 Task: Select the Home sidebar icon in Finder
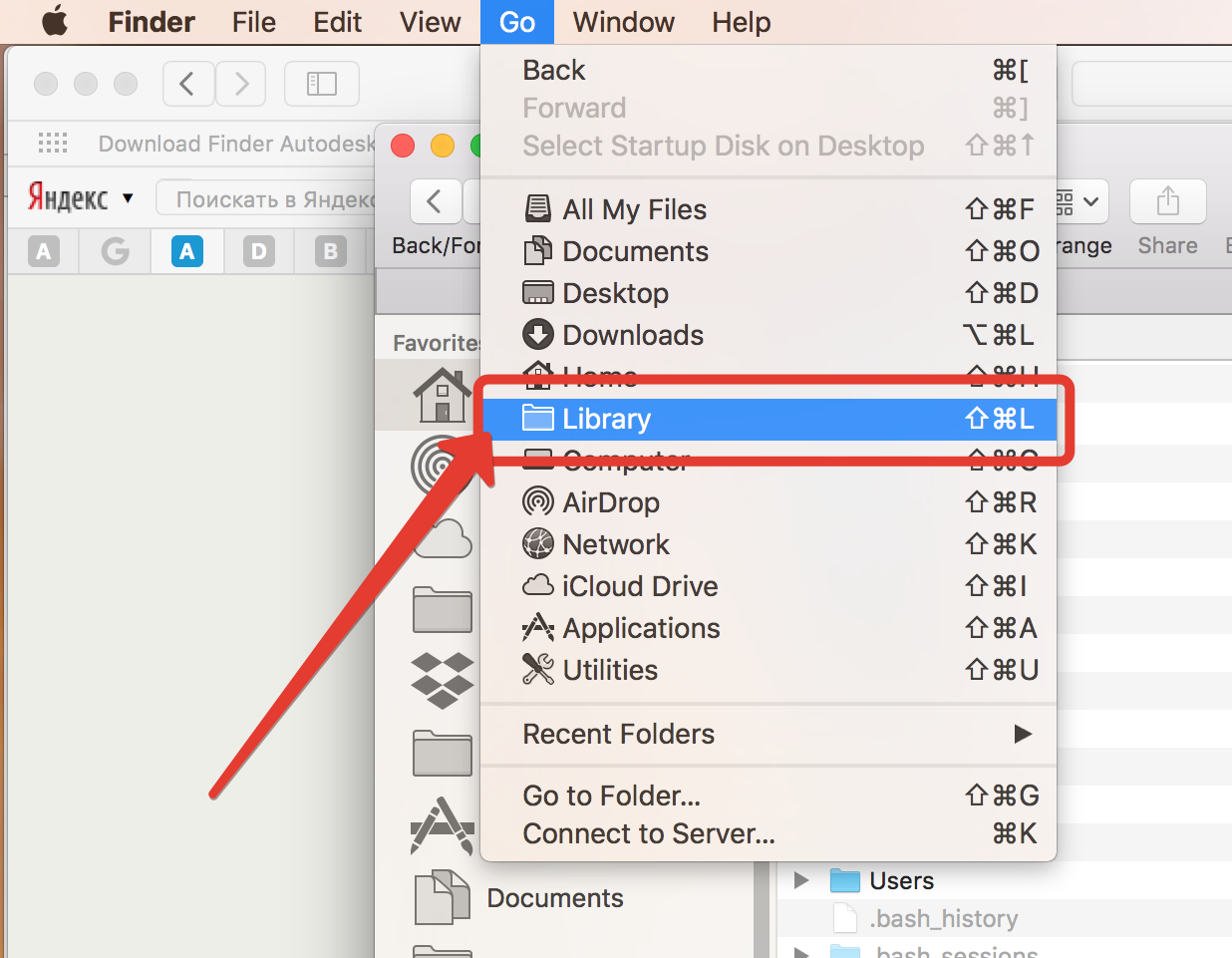443,395
